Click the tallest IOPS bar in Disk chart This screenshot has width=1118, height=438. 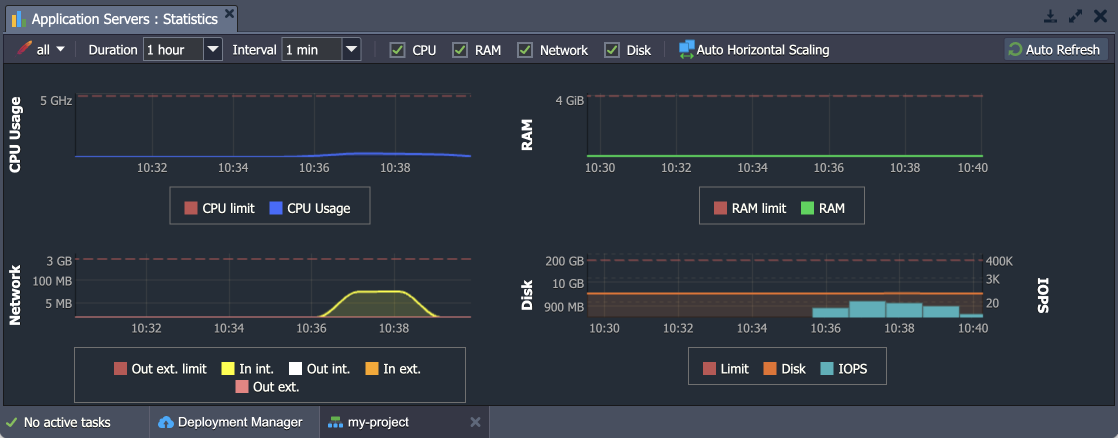coord(867,309)
